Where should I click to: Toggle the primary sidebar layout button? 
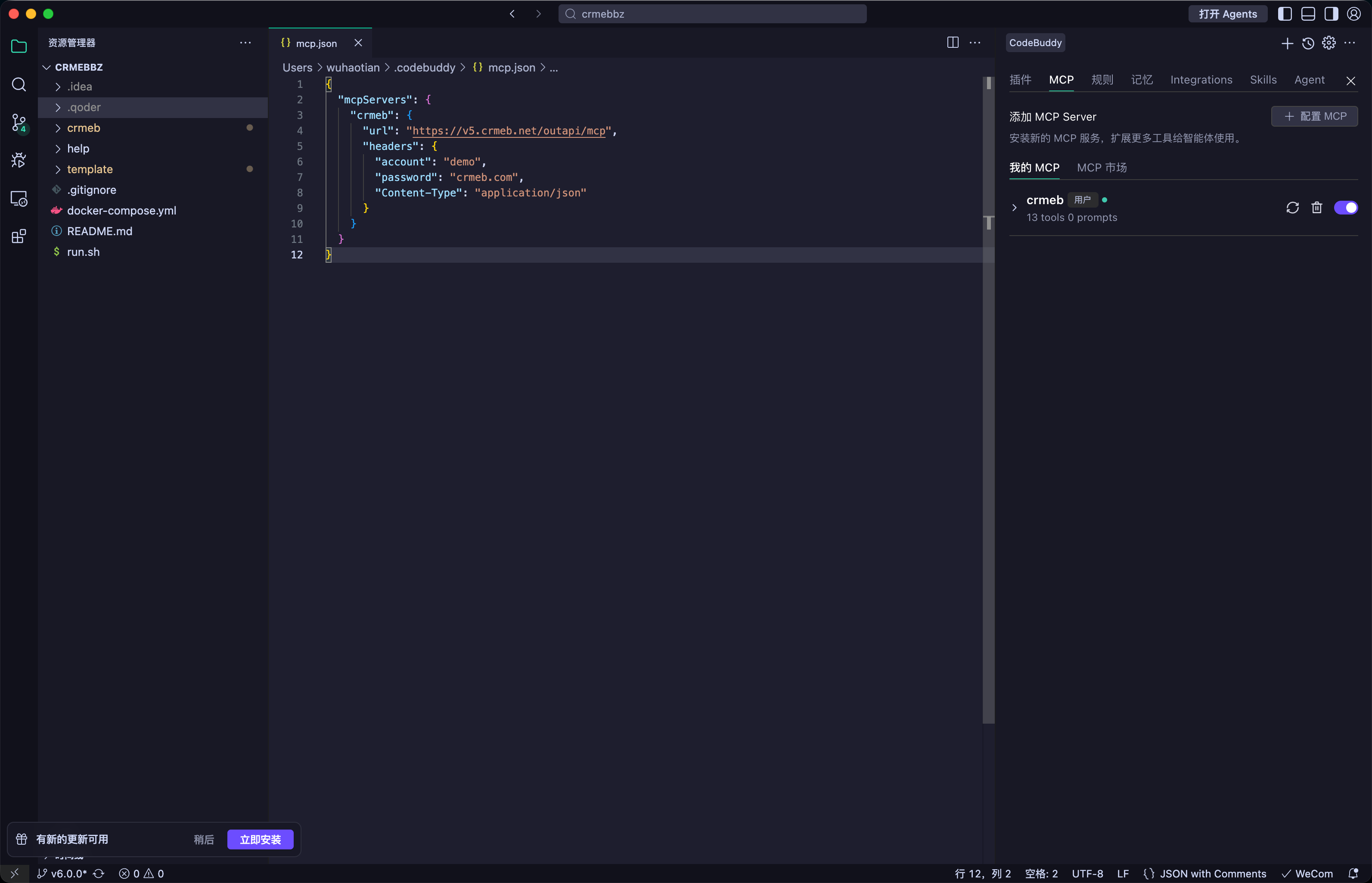tap(1285, 14)
